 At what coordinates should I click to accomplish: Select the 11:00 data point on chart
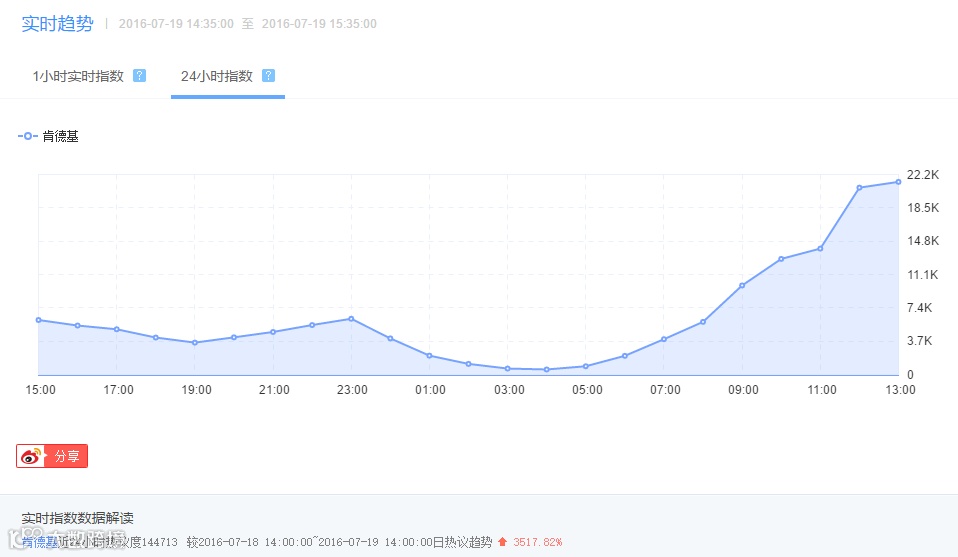coord(820,249)
